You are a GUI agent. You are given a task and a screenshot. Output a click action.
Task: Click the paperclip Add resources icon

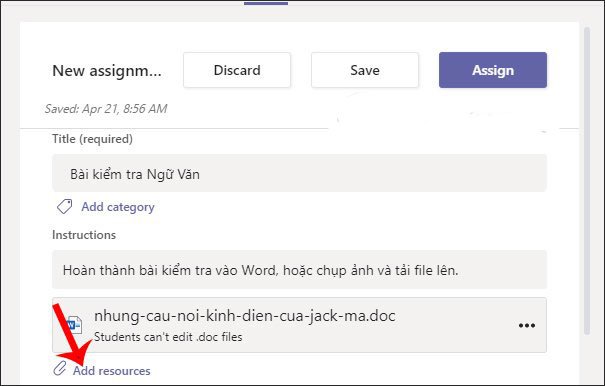click(x=60, y=369)
